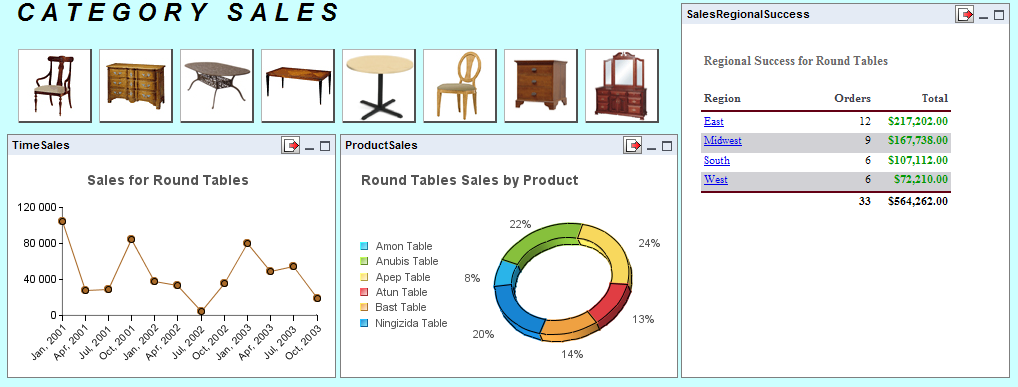Choose the wooden dresser chest category

pos(136,85)
